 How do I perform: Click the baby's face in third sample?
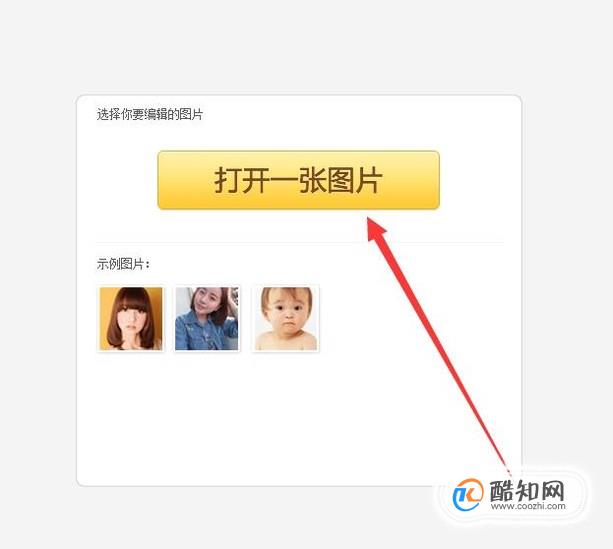[287, 311]
